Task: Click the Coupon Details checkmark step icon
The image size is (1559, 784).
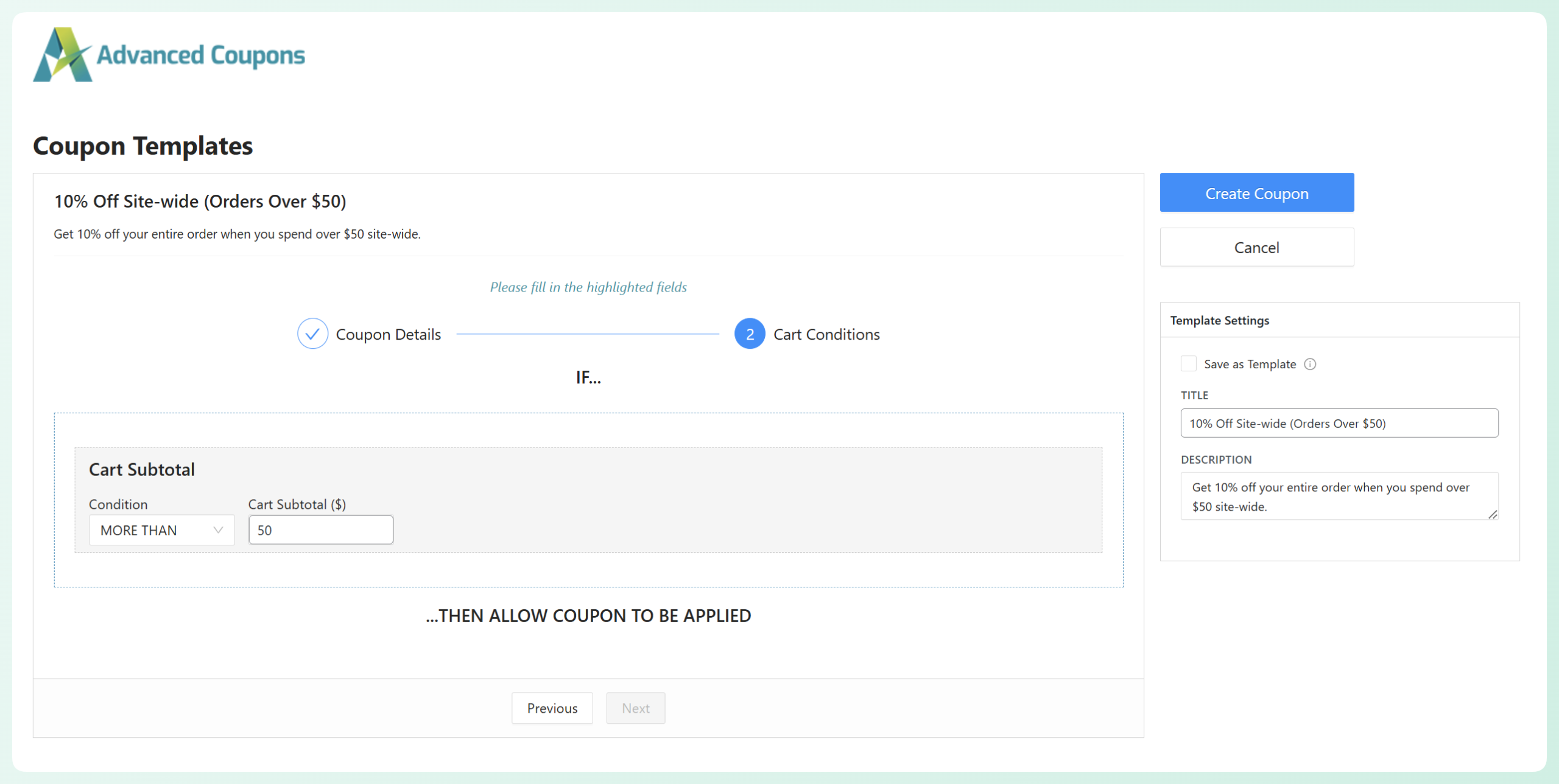Action: (x=312, y=334)
